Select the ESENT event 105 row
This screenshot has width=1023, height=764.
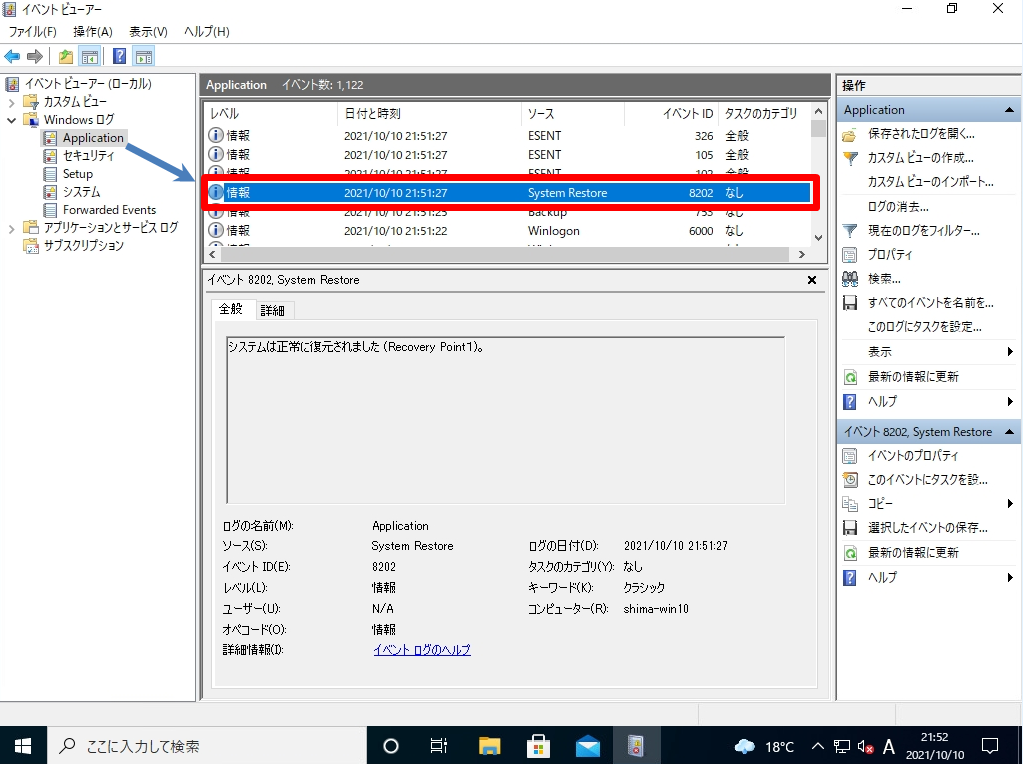pos(507,155)
